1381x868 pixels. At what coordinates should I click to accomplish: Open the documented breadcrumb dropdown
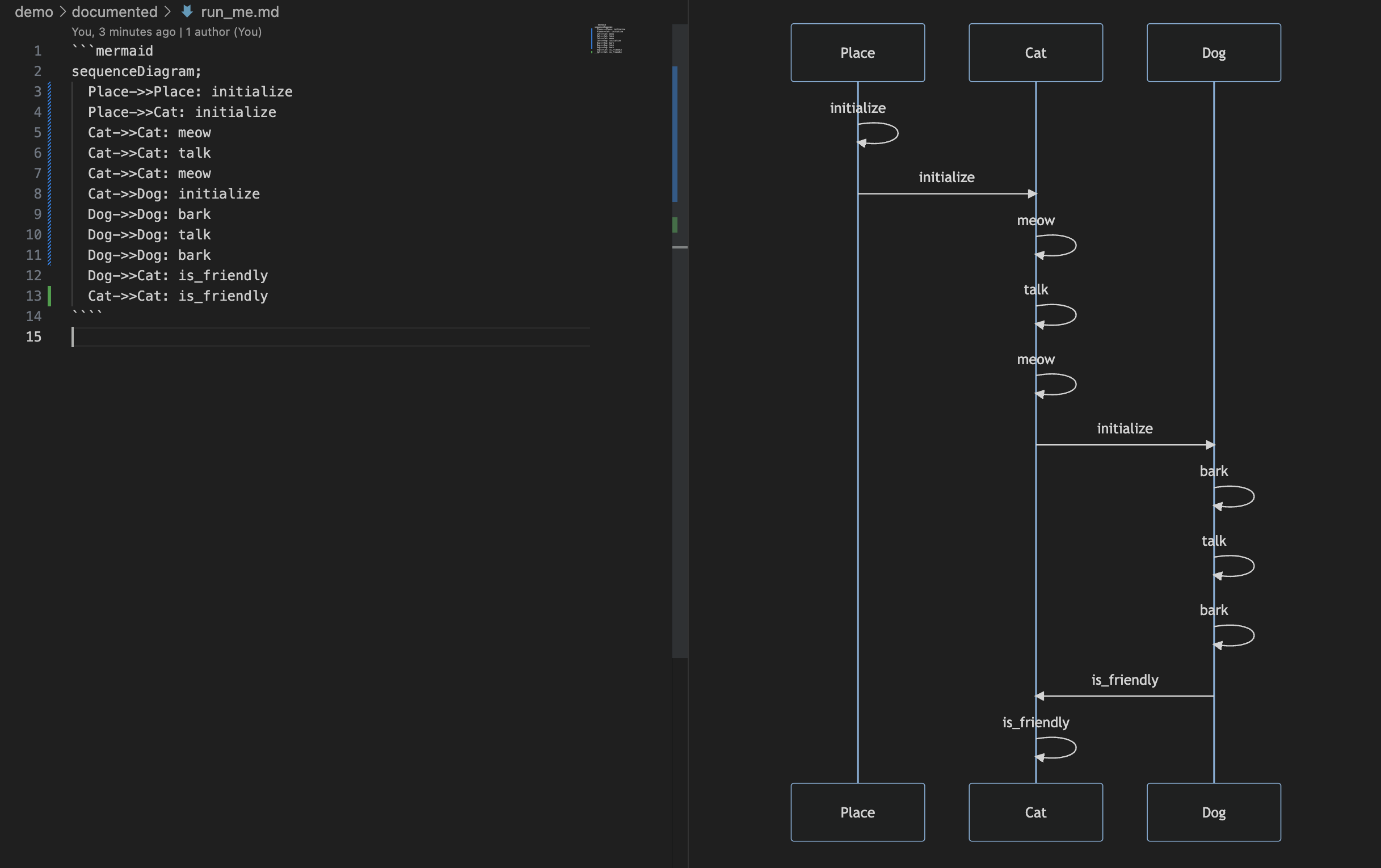click(x=115, y=11)
